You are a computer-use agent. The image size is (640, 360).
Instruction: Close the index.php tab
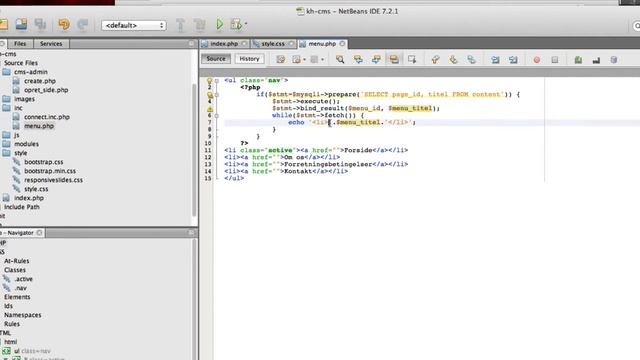(x=244, y=44)
